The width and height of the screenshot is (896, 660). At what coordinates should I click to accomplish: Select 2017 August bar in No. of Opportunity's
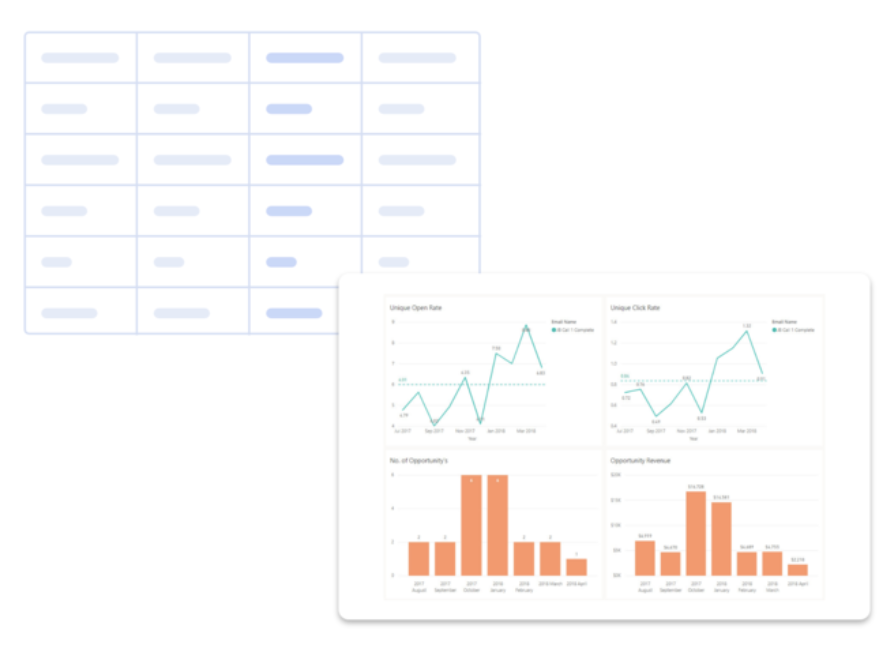419,558
